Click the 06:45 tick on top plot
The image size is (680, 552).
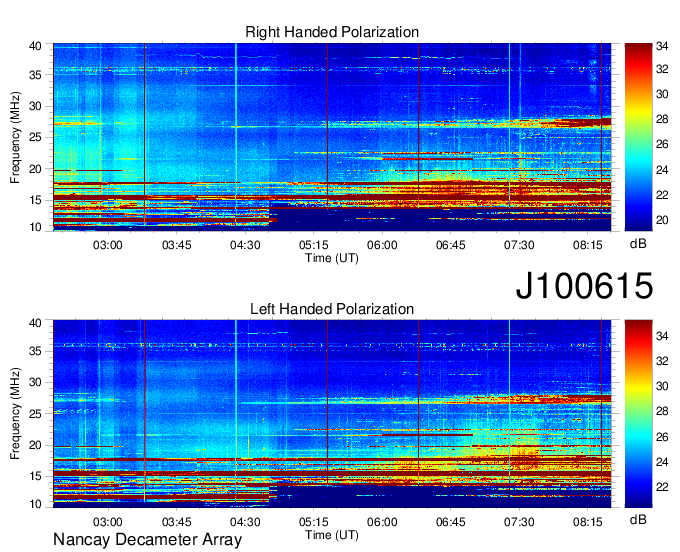451,245
